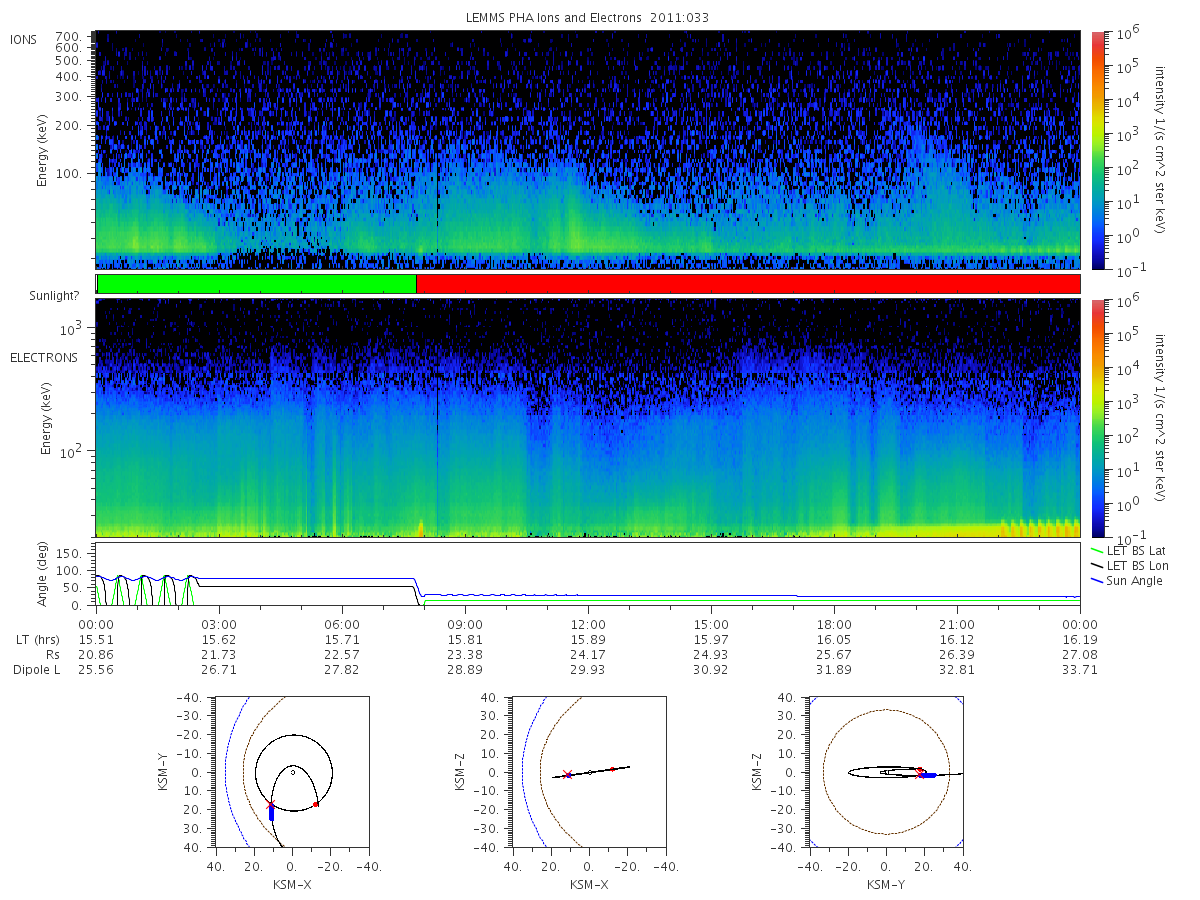Click the KSM-X vs KSM-Z orbit plot
1200x900 pixels.
588,772
